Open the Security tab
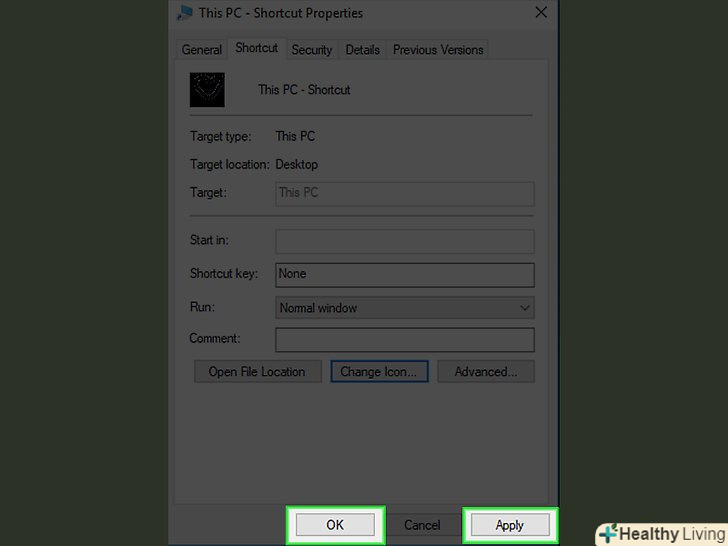 point(312,50)
